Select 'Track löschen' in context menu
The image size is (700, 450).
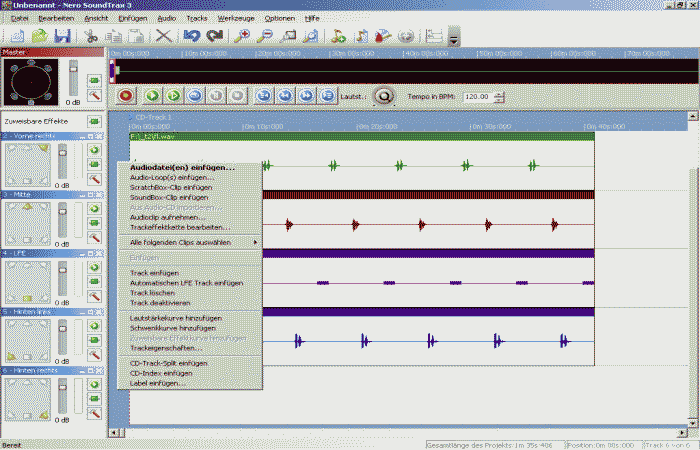(x=154, y=293)
